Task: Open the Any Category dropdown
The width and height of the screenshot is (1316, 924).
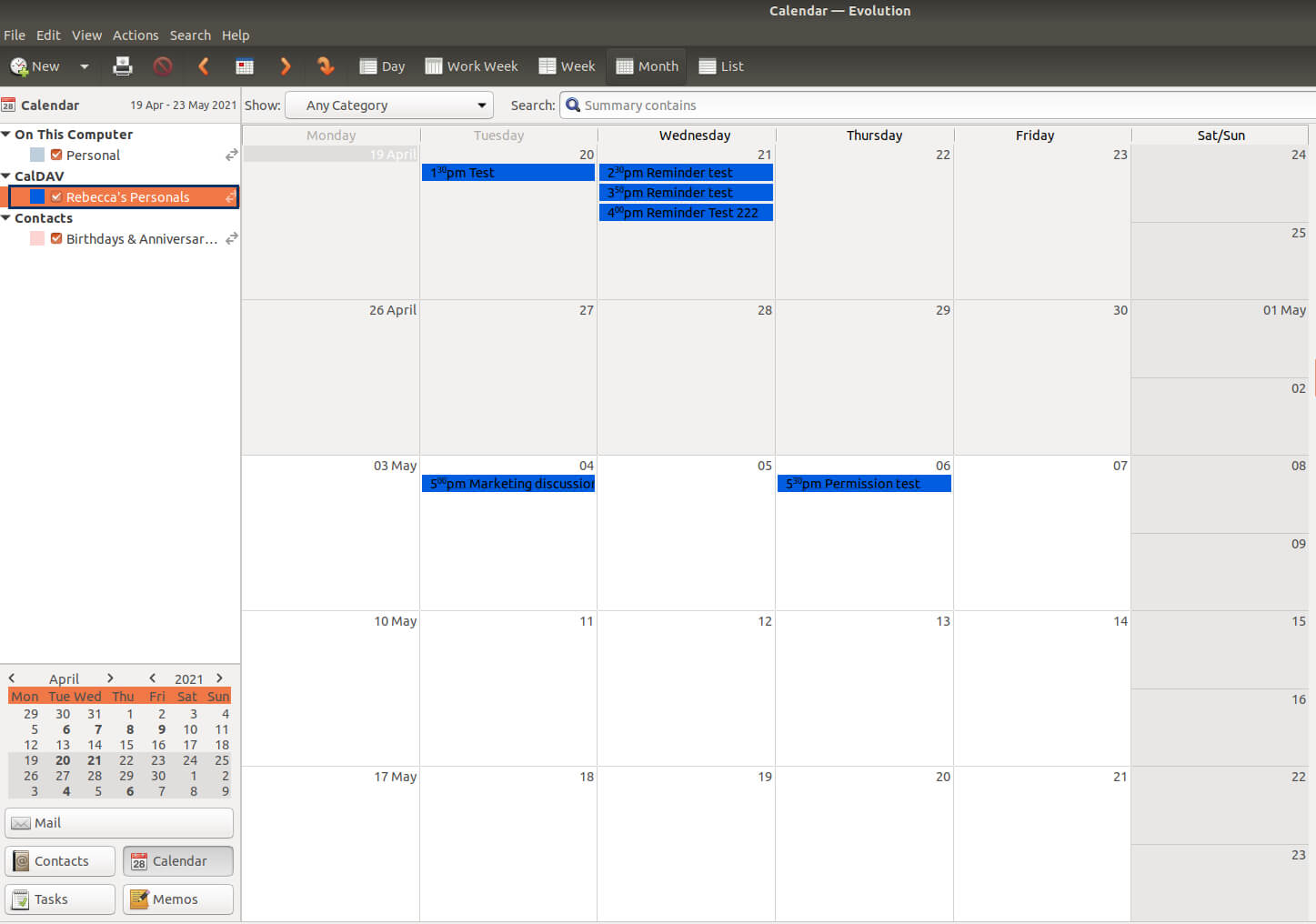Action: tap(388, 105)
